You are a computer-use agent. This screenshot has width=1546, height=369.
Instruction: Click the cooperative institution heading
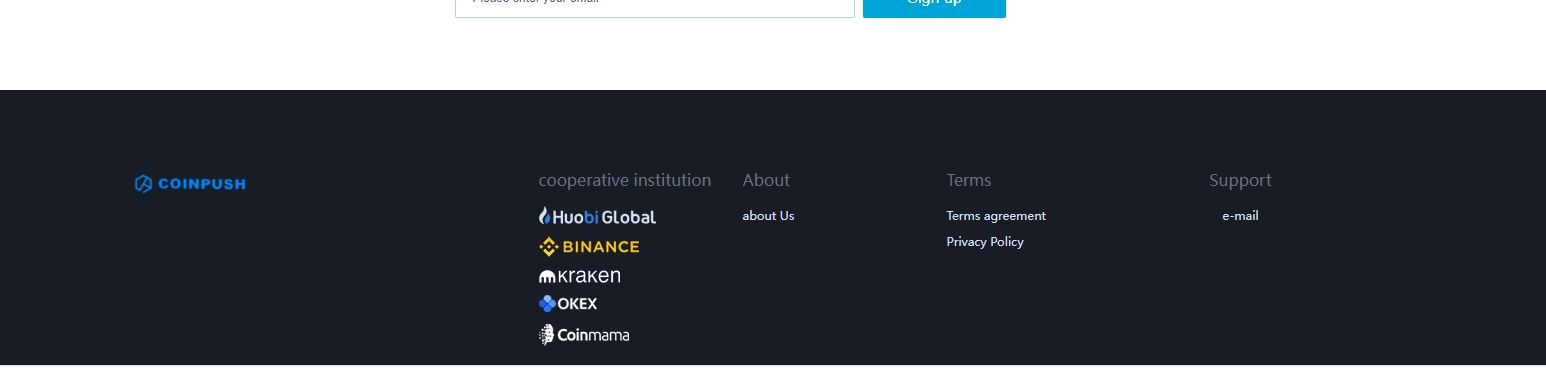(x=625, y=180)
